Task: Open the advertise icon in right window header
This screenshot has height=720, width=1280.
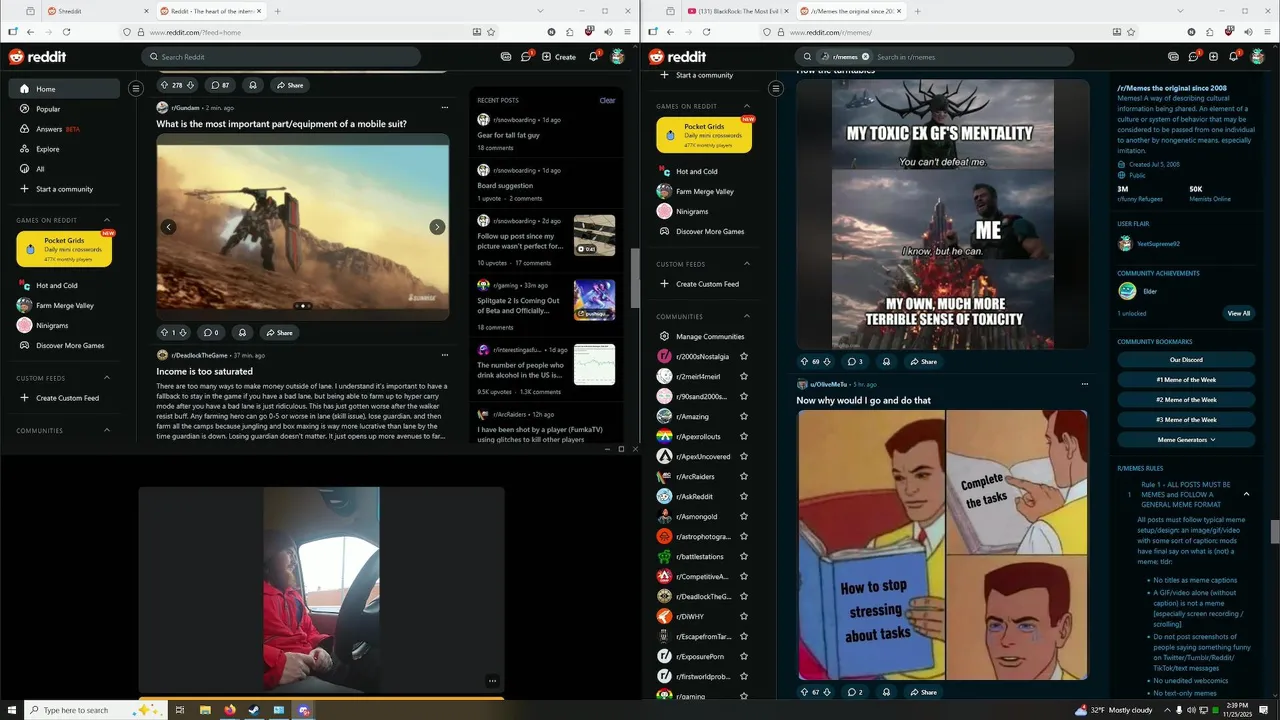Action: coord(1173,57)
